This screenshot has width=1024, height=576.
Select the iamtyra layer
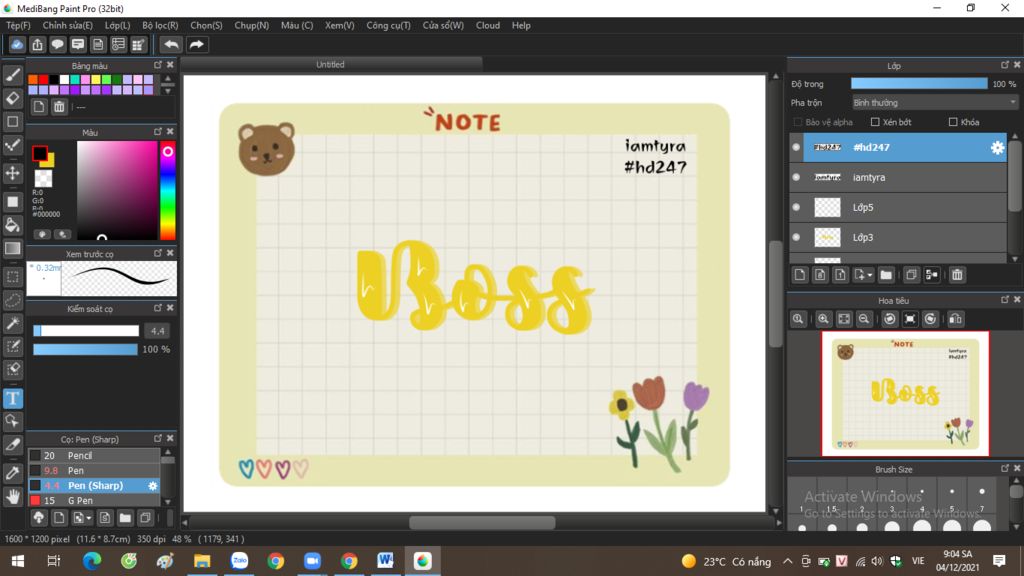[x=898, y=177]
